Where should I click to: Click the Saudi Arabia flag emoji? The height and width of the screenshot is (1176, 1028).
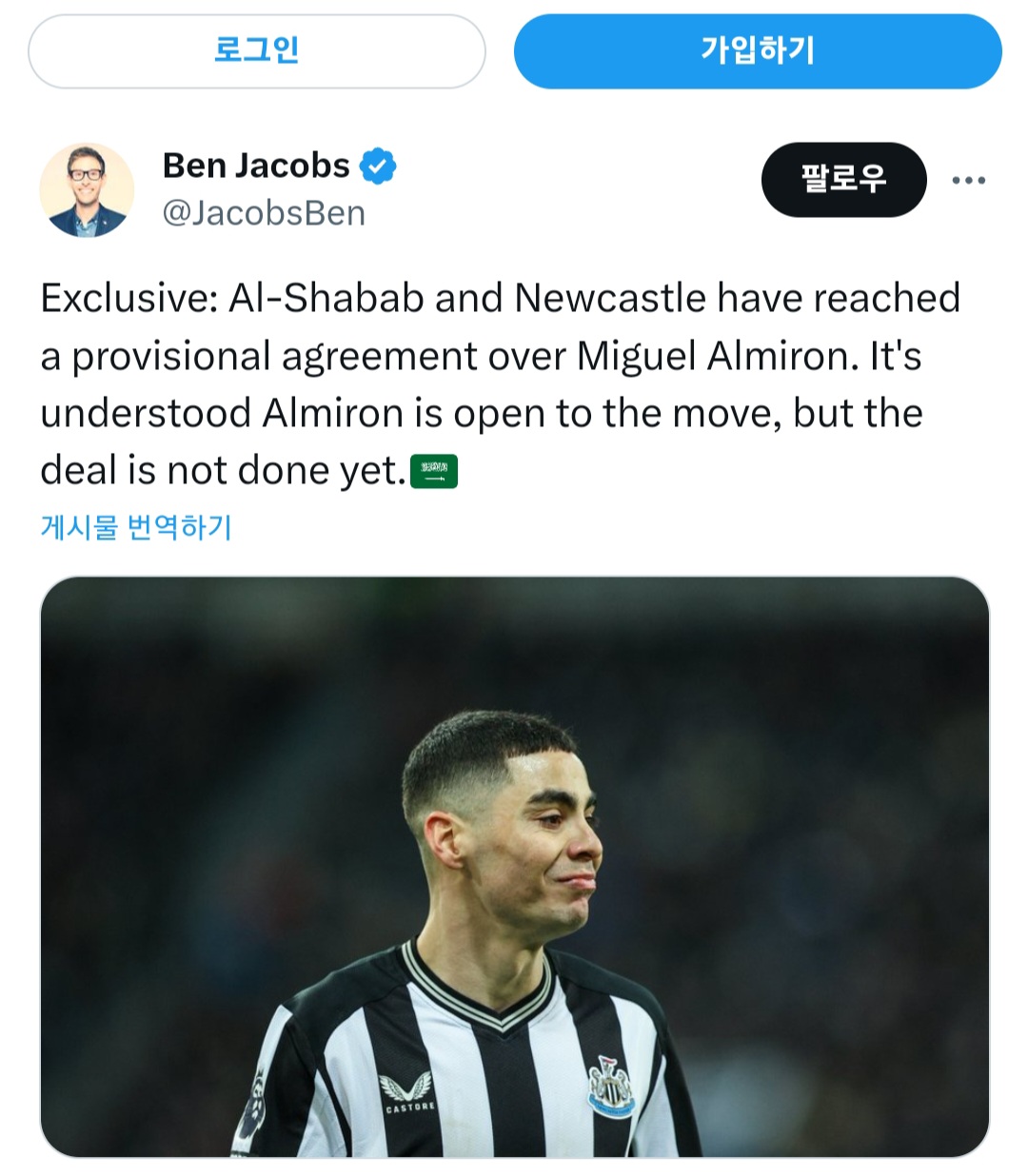tap(434, 471)
